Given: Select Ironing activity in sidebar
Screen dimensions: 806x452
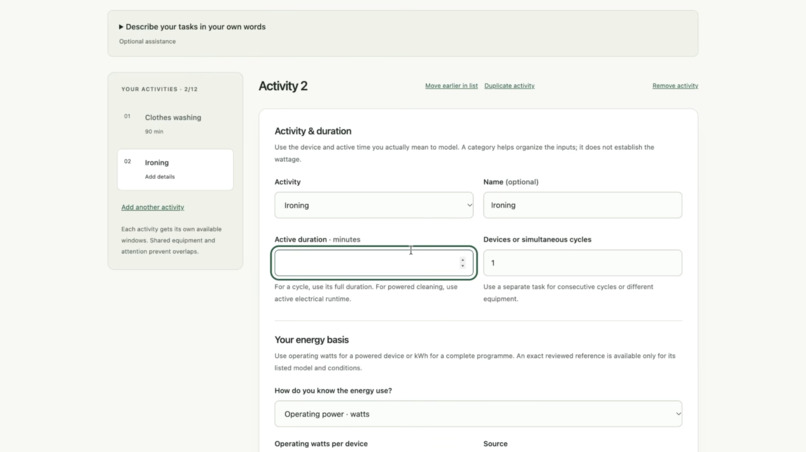Looking at the screenshot, I should pos(175,170).
